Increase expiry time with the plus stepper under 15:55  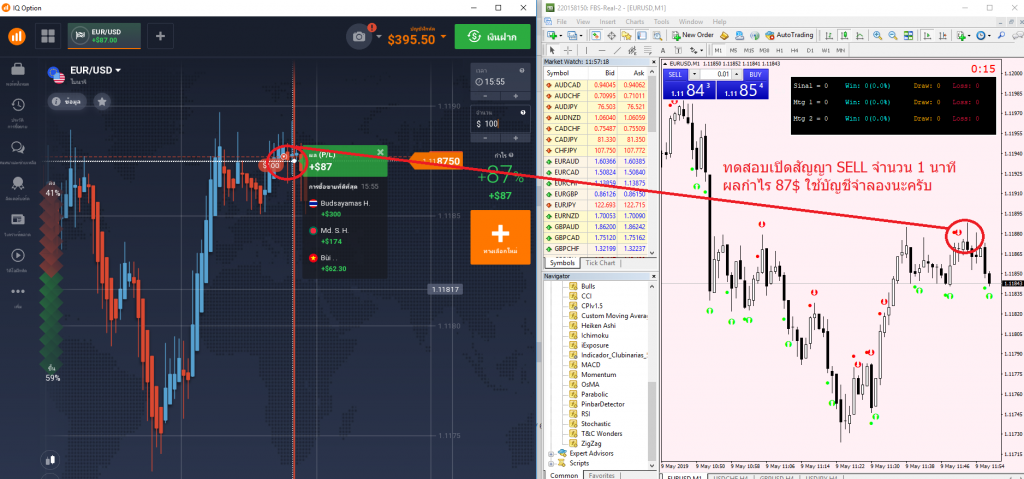tap(515, 96)
